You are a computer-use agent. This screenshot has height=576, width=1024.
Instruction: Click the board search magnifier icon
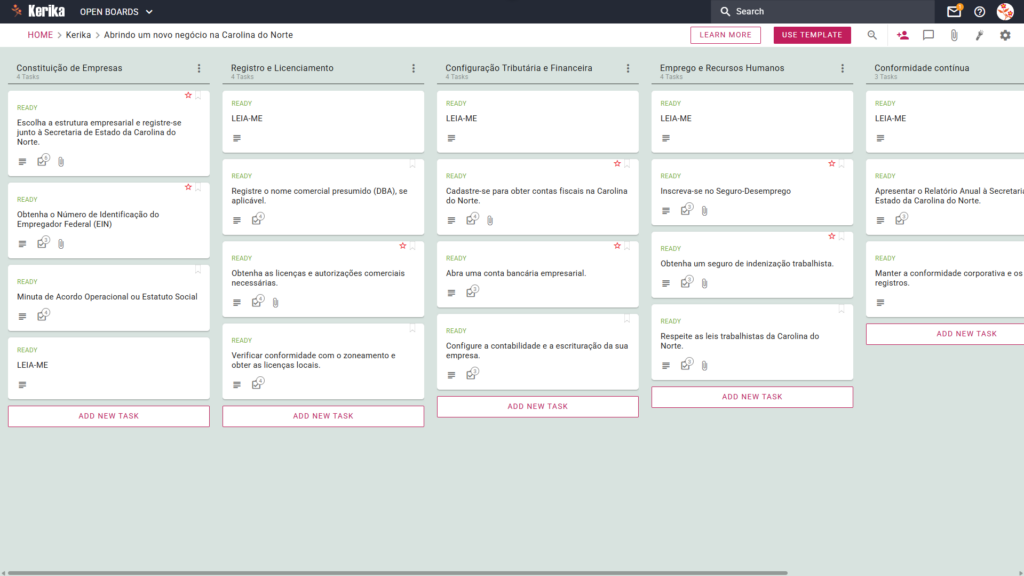872,35
